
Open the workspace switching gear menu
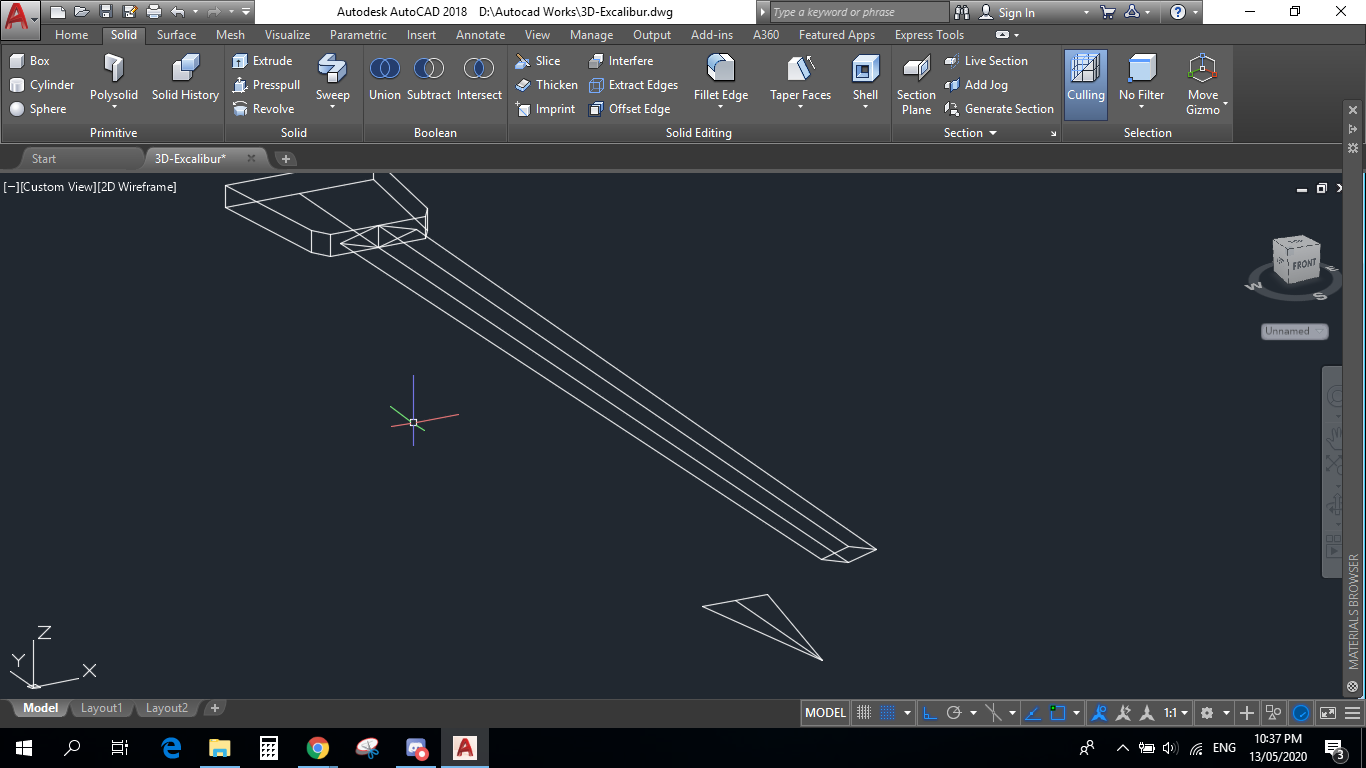[x=1207, y=713]
